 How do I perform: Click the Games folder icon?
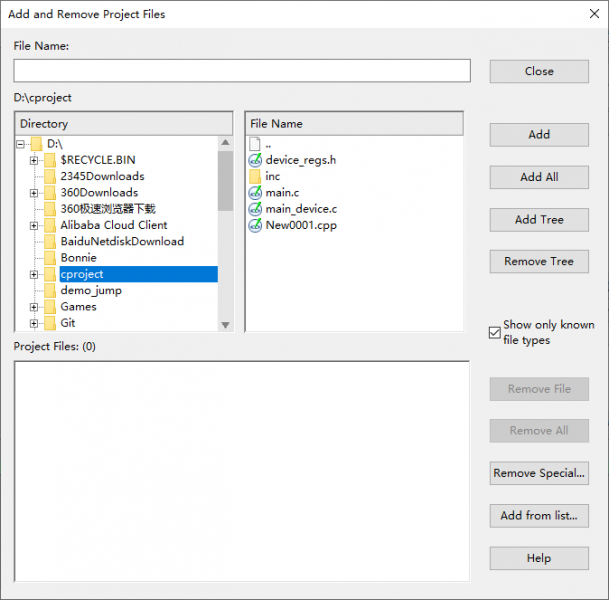pyautogui.click(x=50, y=307)
